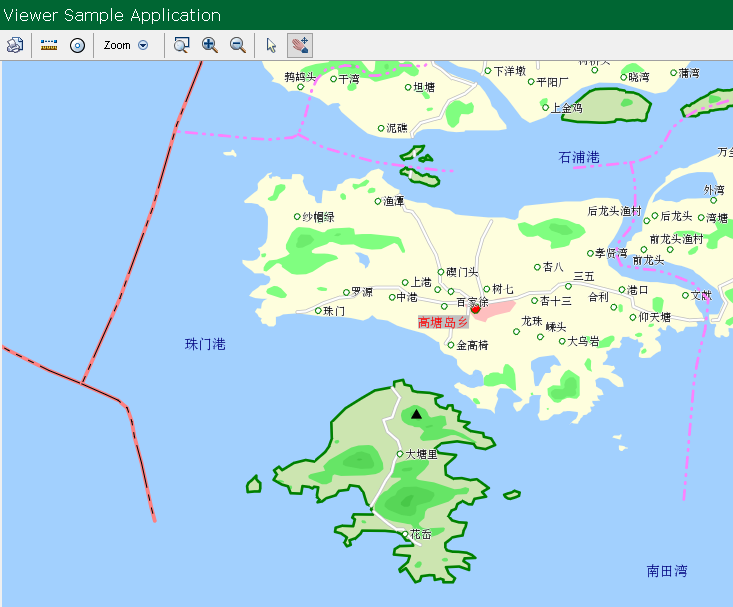Click the 纱帽绿 village label
733x607 pixels.
tap(318, 217)
